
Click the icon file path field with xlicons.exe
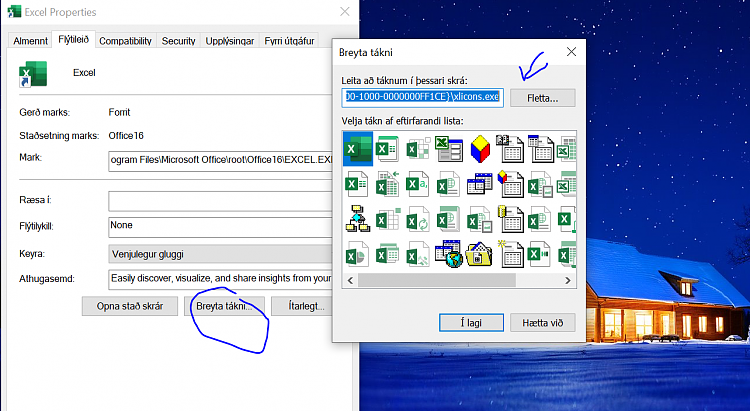click(x=422, y=97)
